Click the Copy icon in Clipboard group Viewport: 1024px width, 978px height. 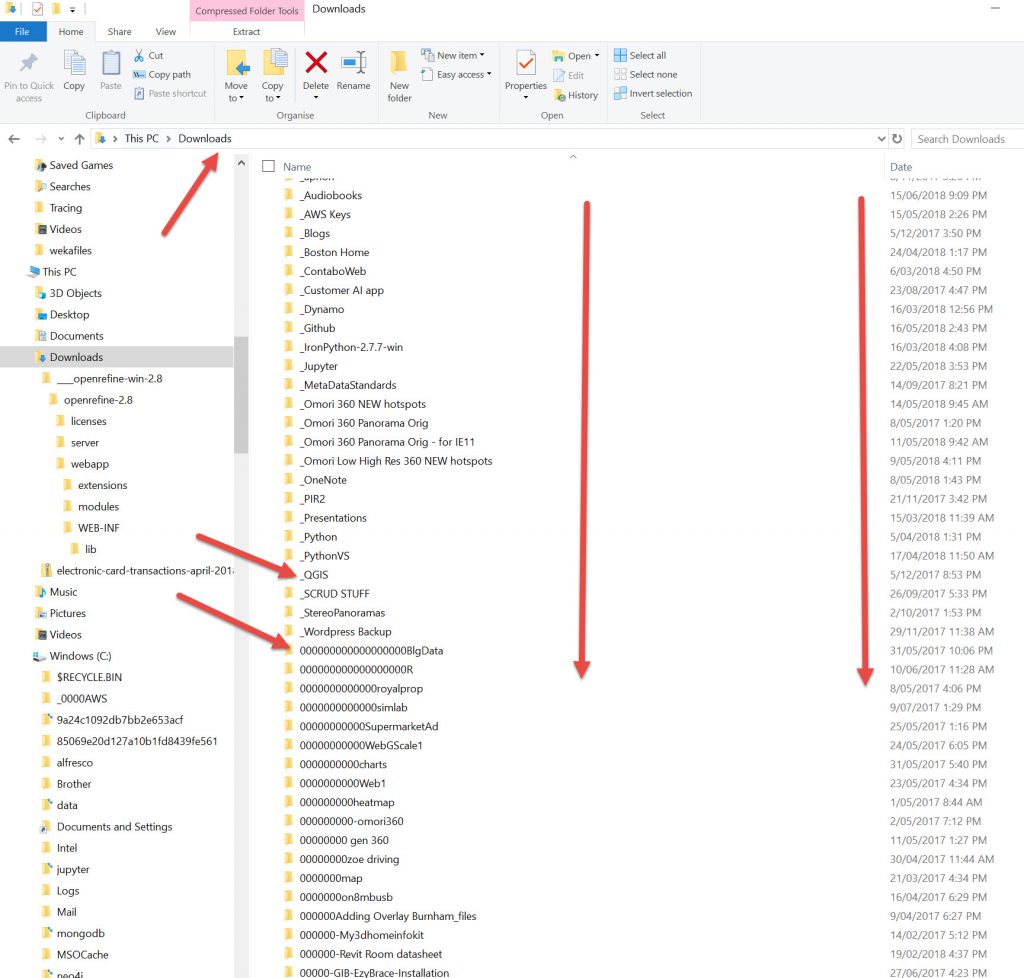point(74,66)
